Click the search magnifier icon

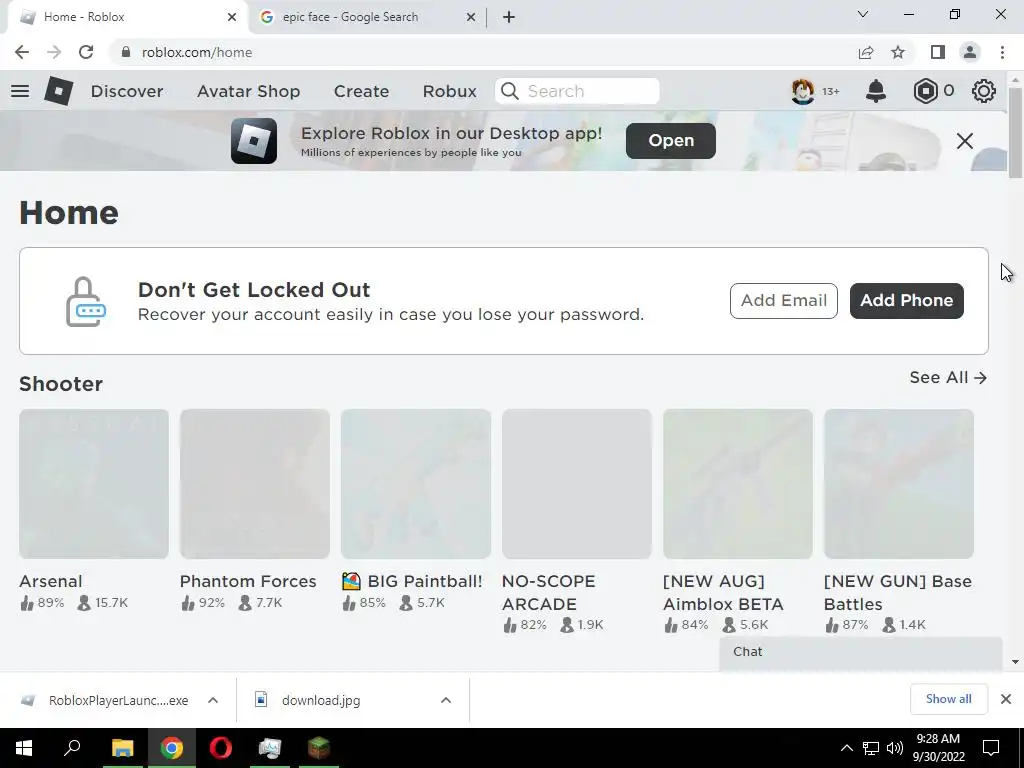tap(510, 91)
